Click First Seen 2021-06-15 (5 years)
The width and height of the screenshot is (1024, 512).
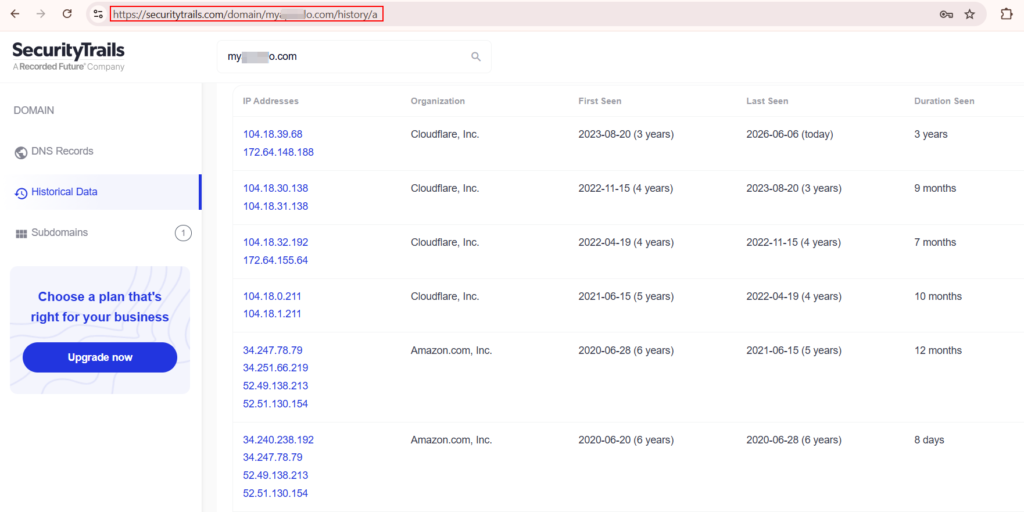click(626, 296)
